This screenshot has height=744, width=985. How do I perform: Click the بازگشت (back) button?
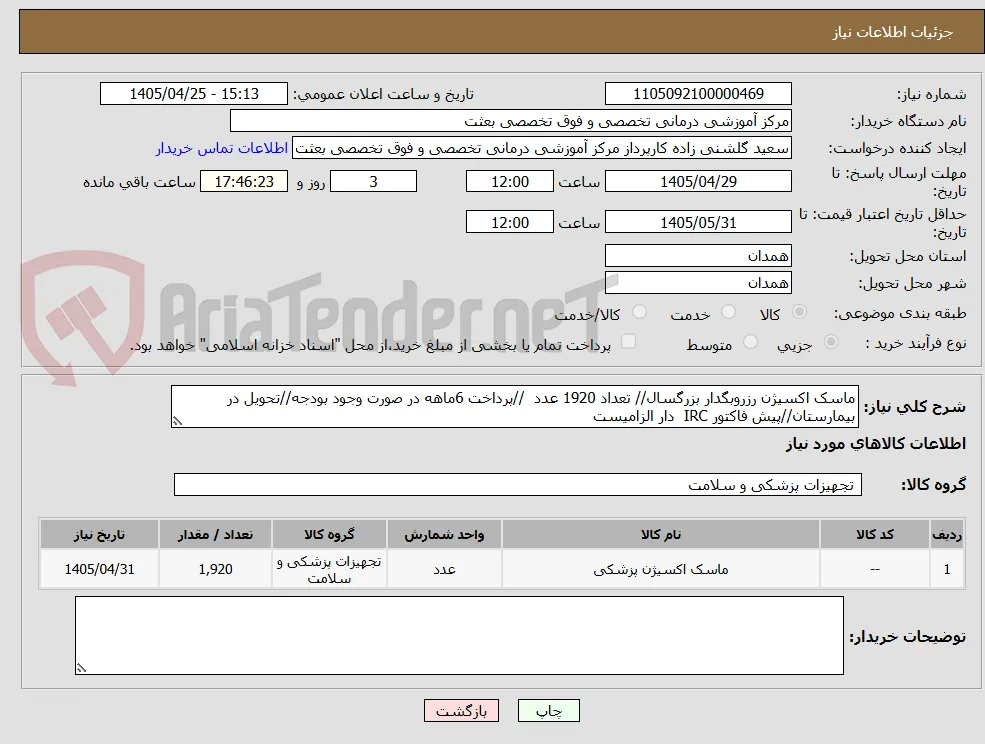461,711
